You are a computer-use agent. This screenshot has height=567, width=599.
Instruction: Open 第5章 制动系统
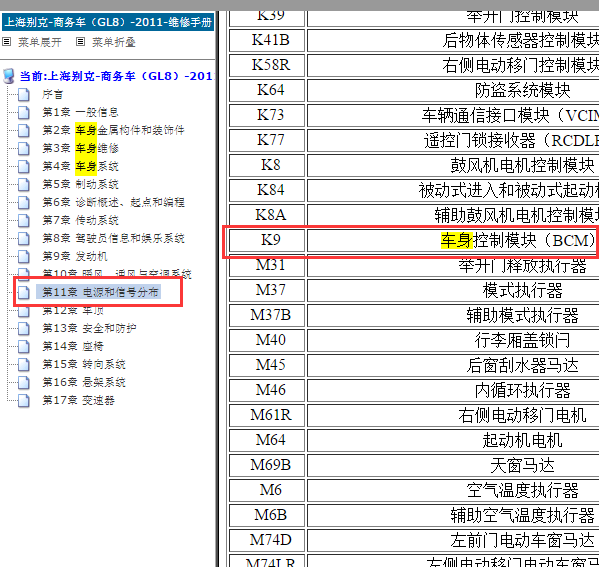coord(80,184)
